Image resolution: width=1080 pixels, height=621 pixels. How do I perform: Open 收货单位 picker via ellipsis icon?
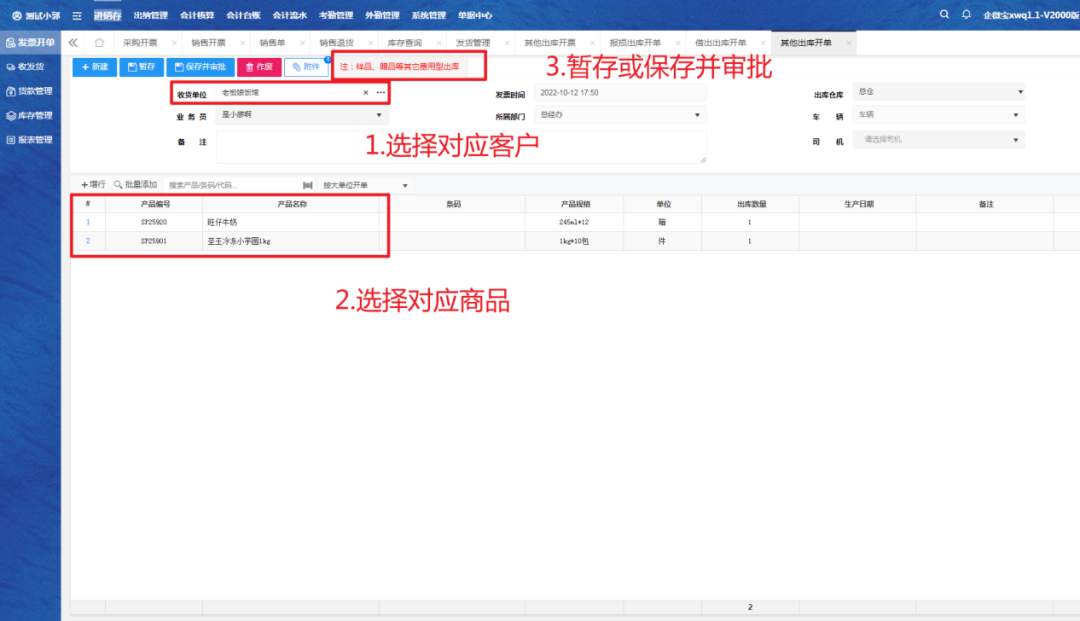380,93
